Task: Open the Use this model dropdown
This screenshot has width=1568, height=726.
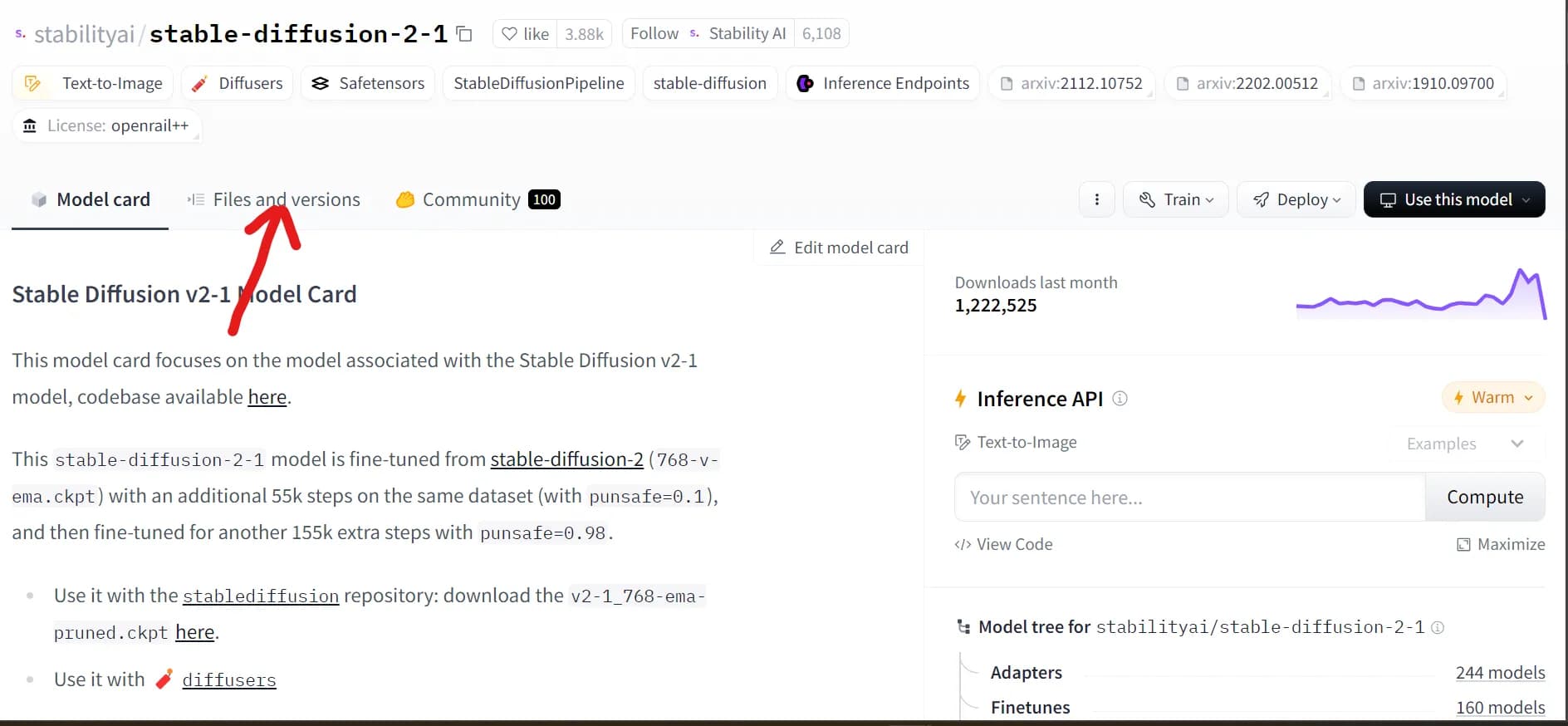Action: coord(1454,199)
